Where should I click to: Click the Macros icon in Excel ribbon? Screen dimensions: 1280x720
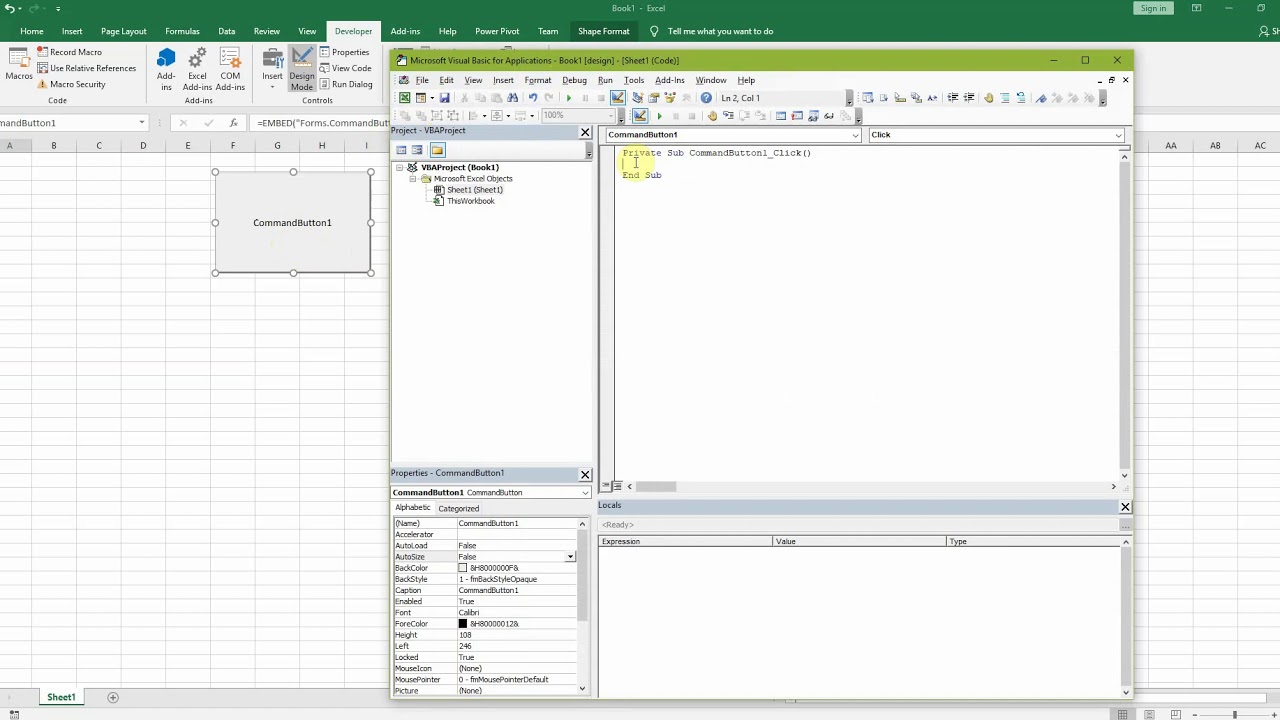18,64
